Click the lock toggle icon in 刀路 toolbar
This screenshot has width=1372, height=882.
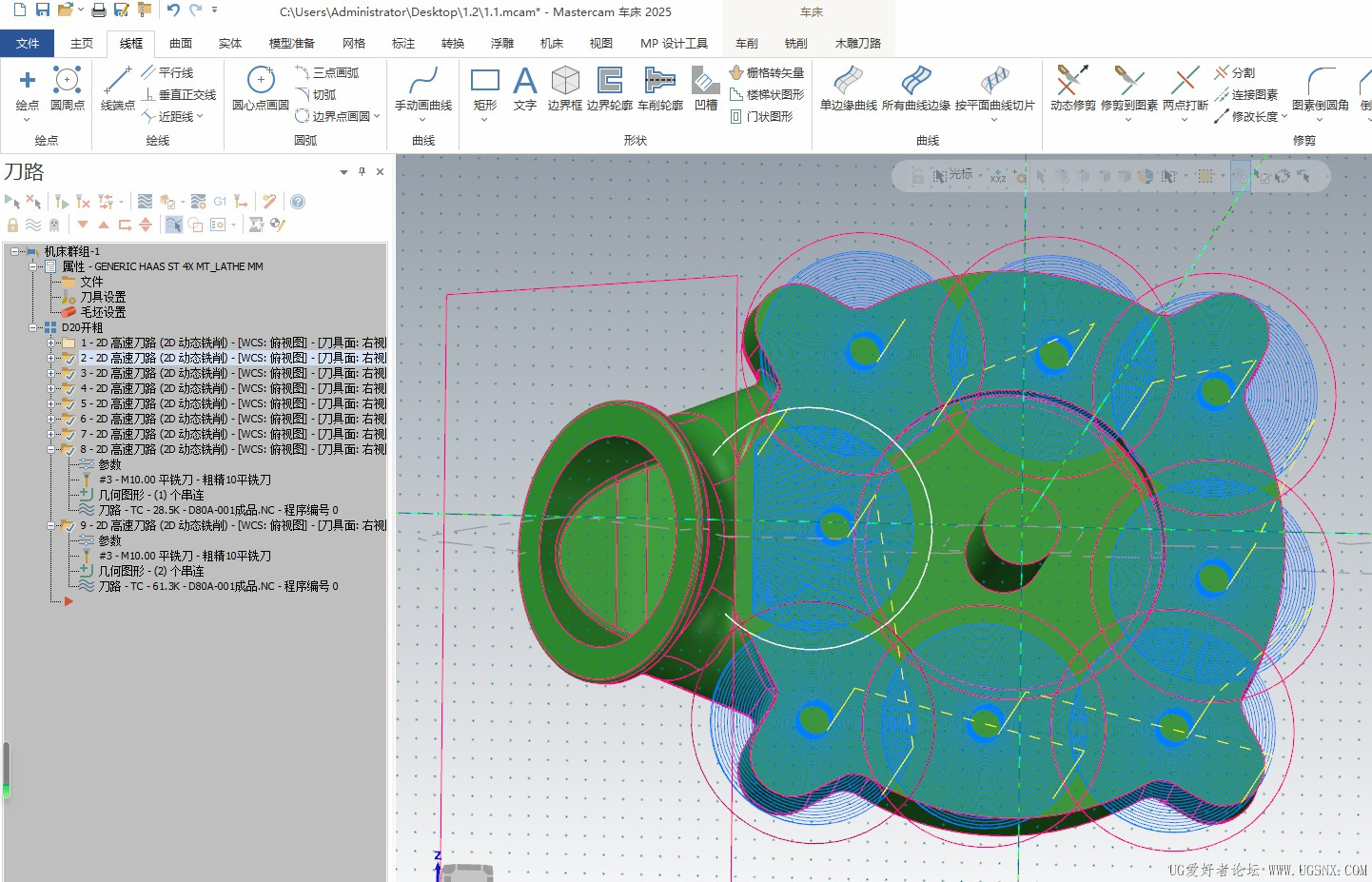[12, 225]
